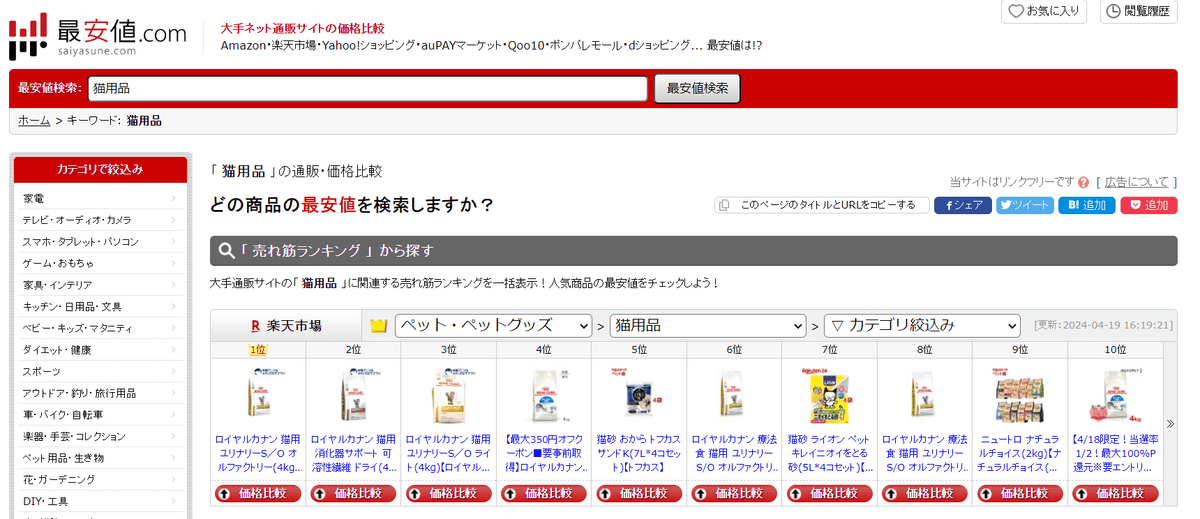Open 4位 product thumbnail image

tap(544, 394)
